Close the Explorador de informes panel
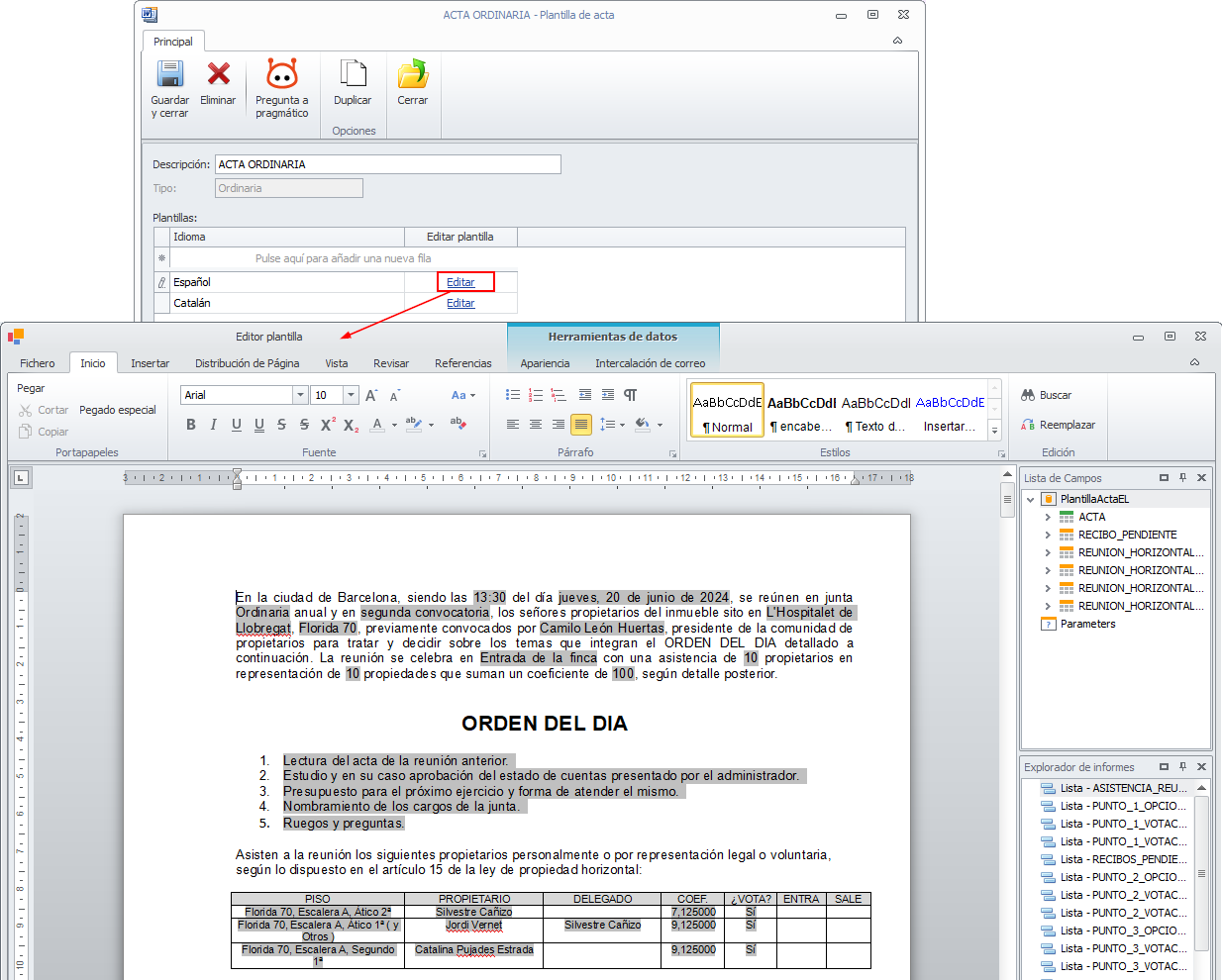 (x=1202, y=766)
